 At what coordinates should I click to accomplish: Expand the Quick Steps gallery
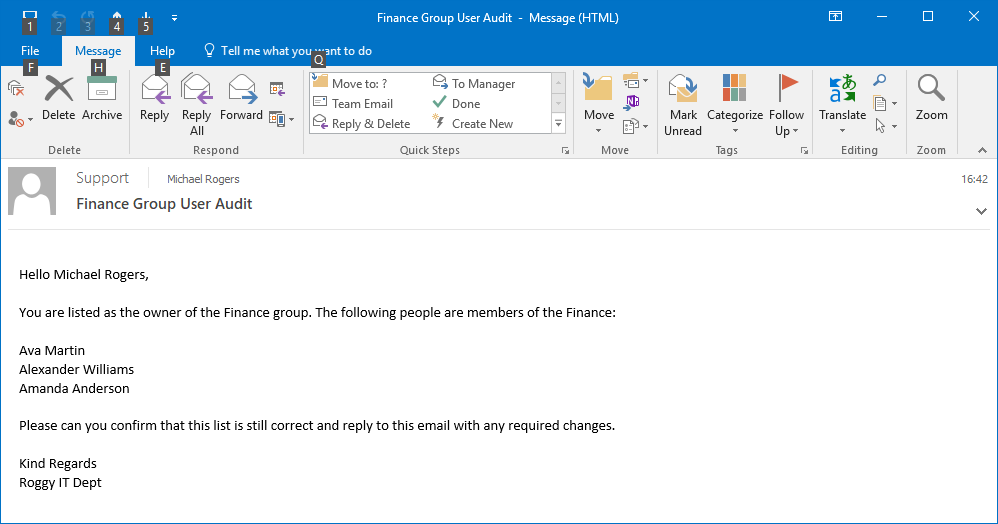coord(559,124)
